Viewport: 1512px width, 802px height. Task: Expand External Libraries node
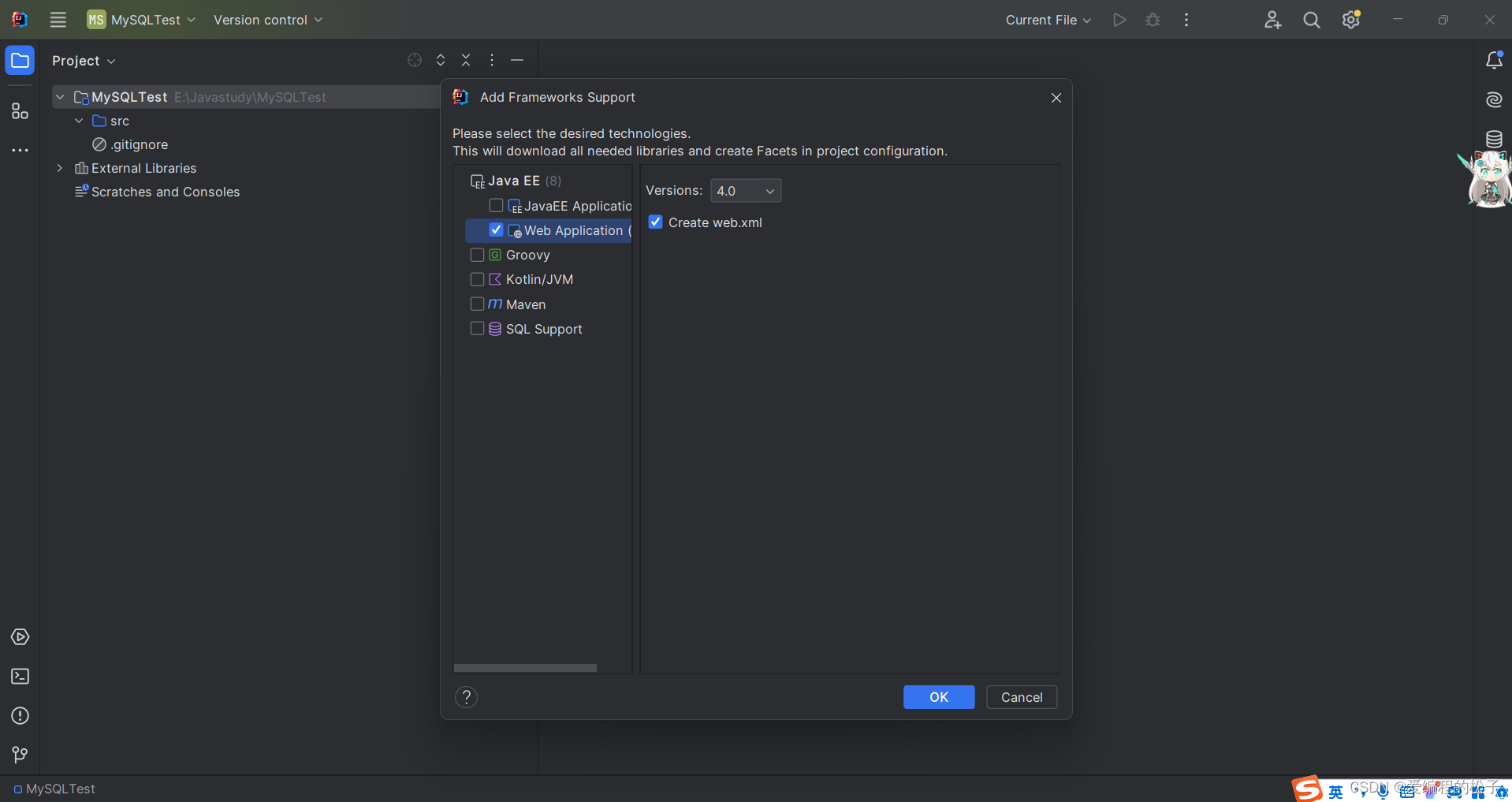60,168
